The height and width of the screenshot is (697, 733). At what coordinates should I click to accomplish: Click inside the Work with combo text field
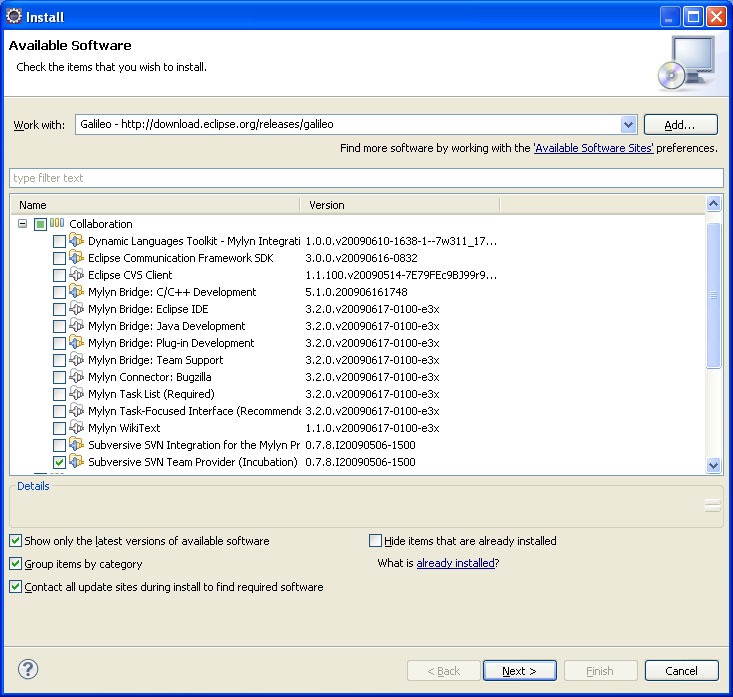(348, 124)
